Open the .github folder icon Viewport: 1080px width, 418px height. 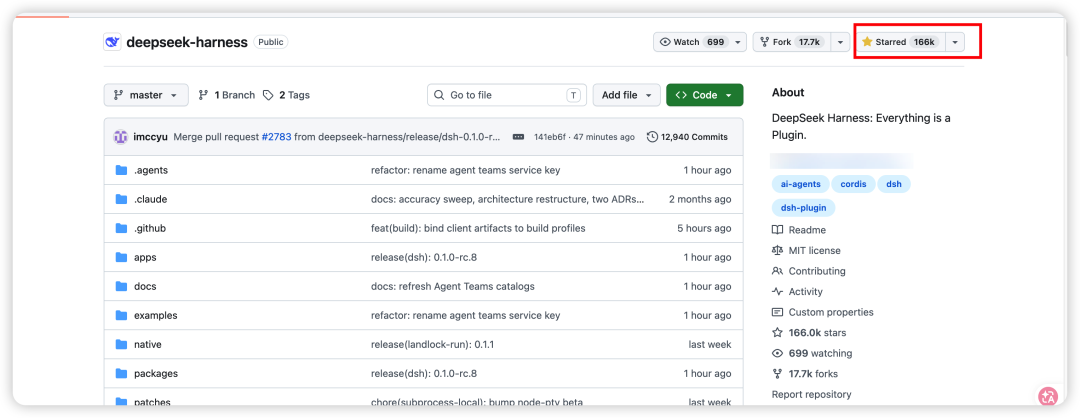pyautogui.click(x=122, y=228)
